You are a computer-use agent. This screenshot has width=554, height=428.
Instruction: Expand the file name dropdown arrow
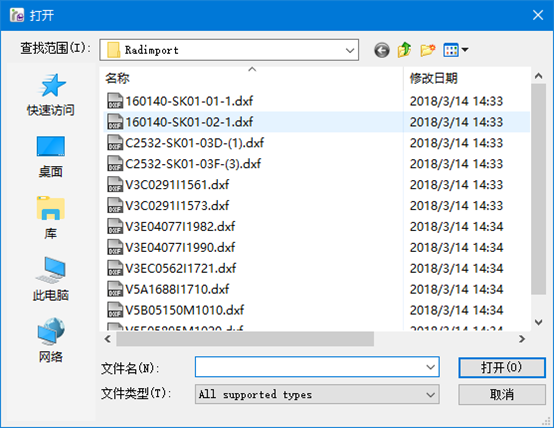tap(430, 367)
